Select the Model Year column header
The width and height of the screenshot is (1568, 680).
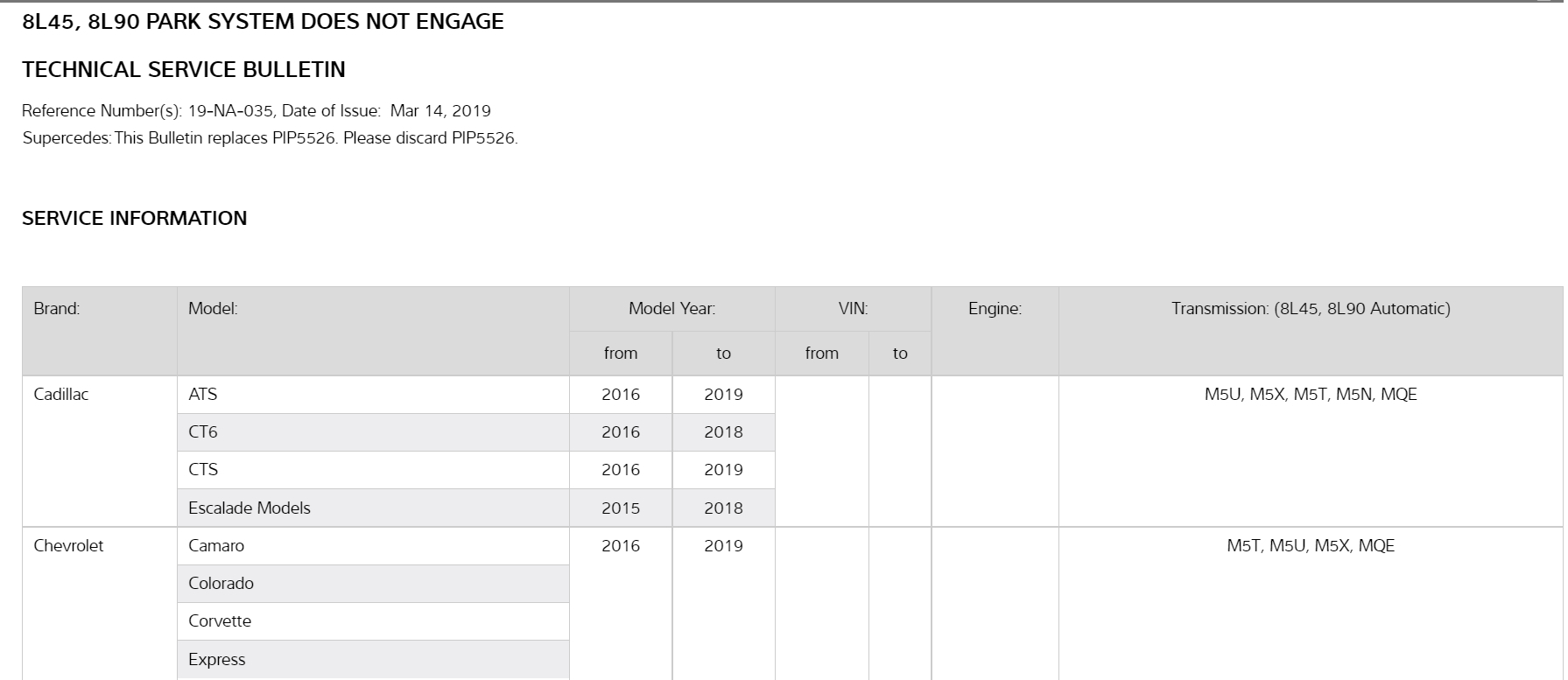tap(671, 309)
